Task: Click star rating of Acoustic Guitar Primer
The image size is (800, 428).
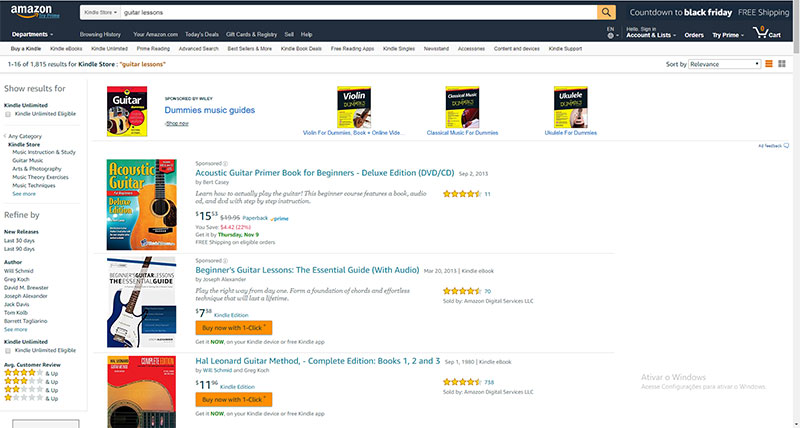Action: click(462, 194)
